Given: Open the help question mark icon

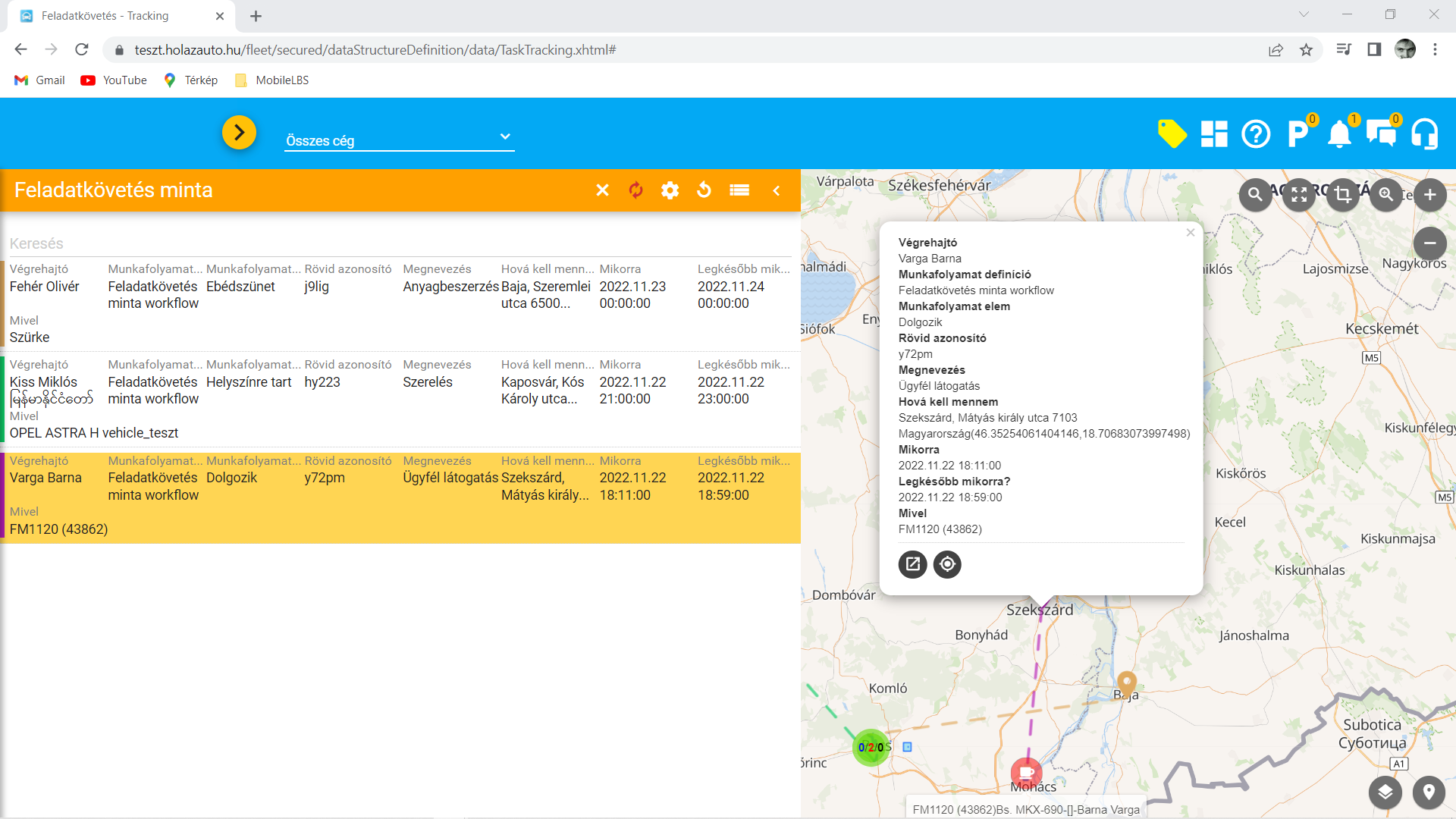Looking at the screenshot, I should click(x=1256, y=134).
